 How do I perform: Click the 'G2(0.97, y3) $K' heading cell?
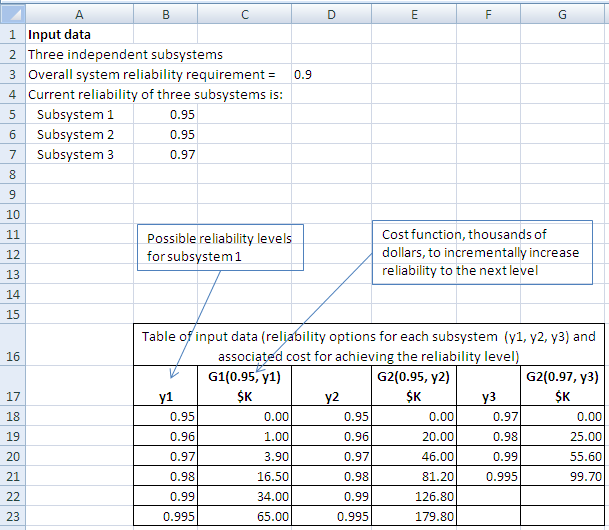click(x=562, y=386)
